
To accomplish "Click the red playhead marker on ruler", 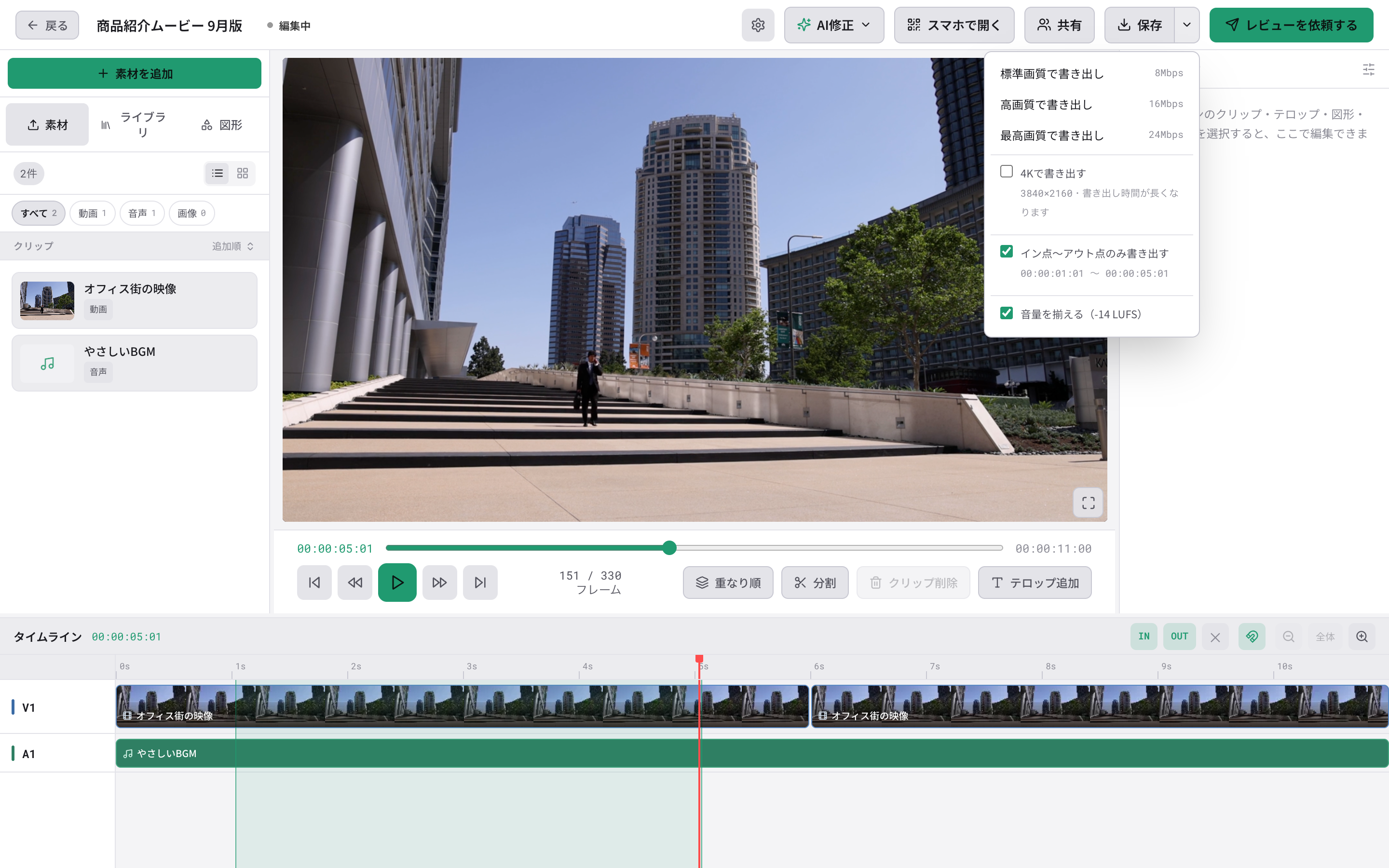I will click(699, 659).
